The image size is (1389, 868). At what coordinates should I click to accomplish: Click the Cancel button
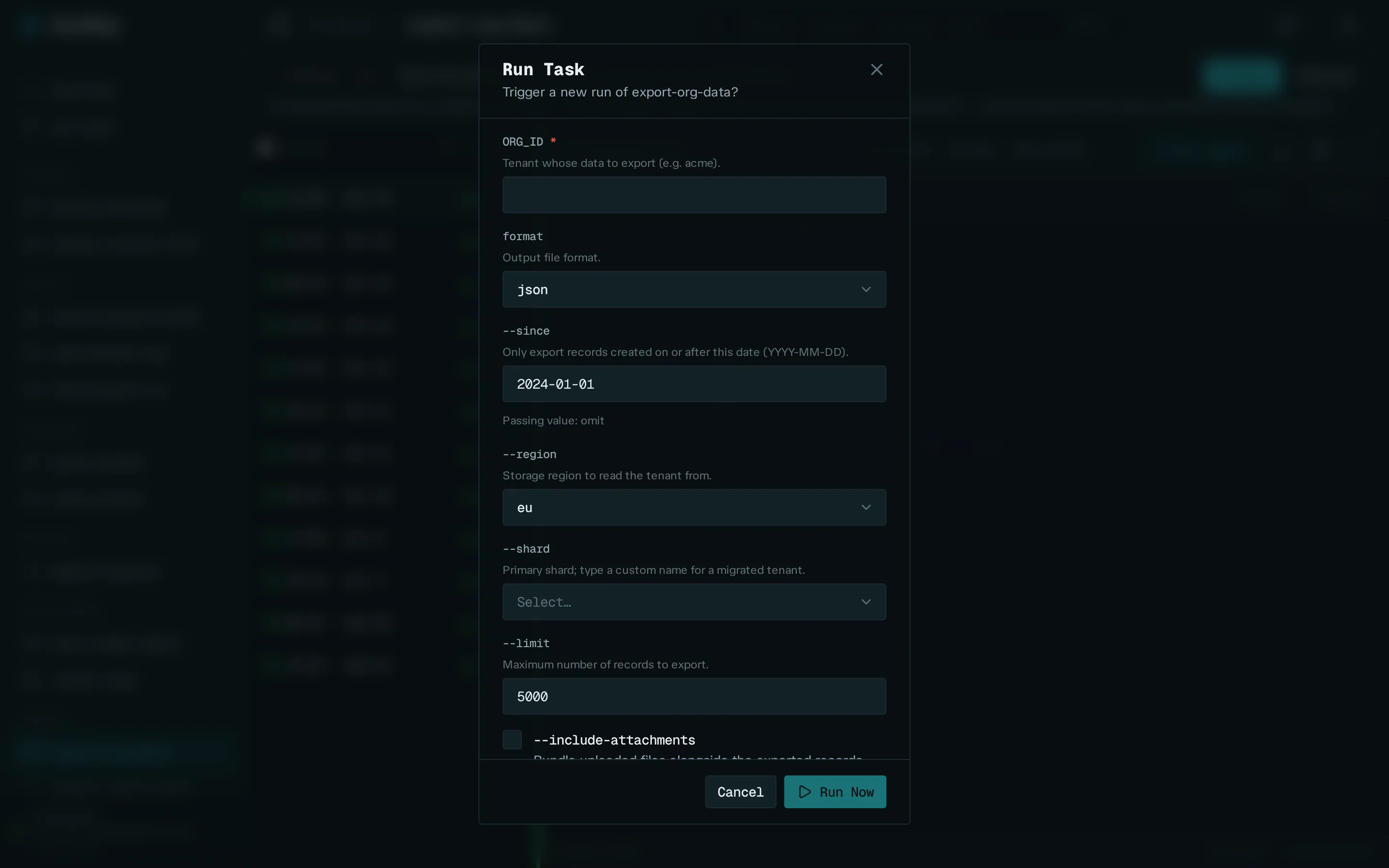click(x=740, y=792)
